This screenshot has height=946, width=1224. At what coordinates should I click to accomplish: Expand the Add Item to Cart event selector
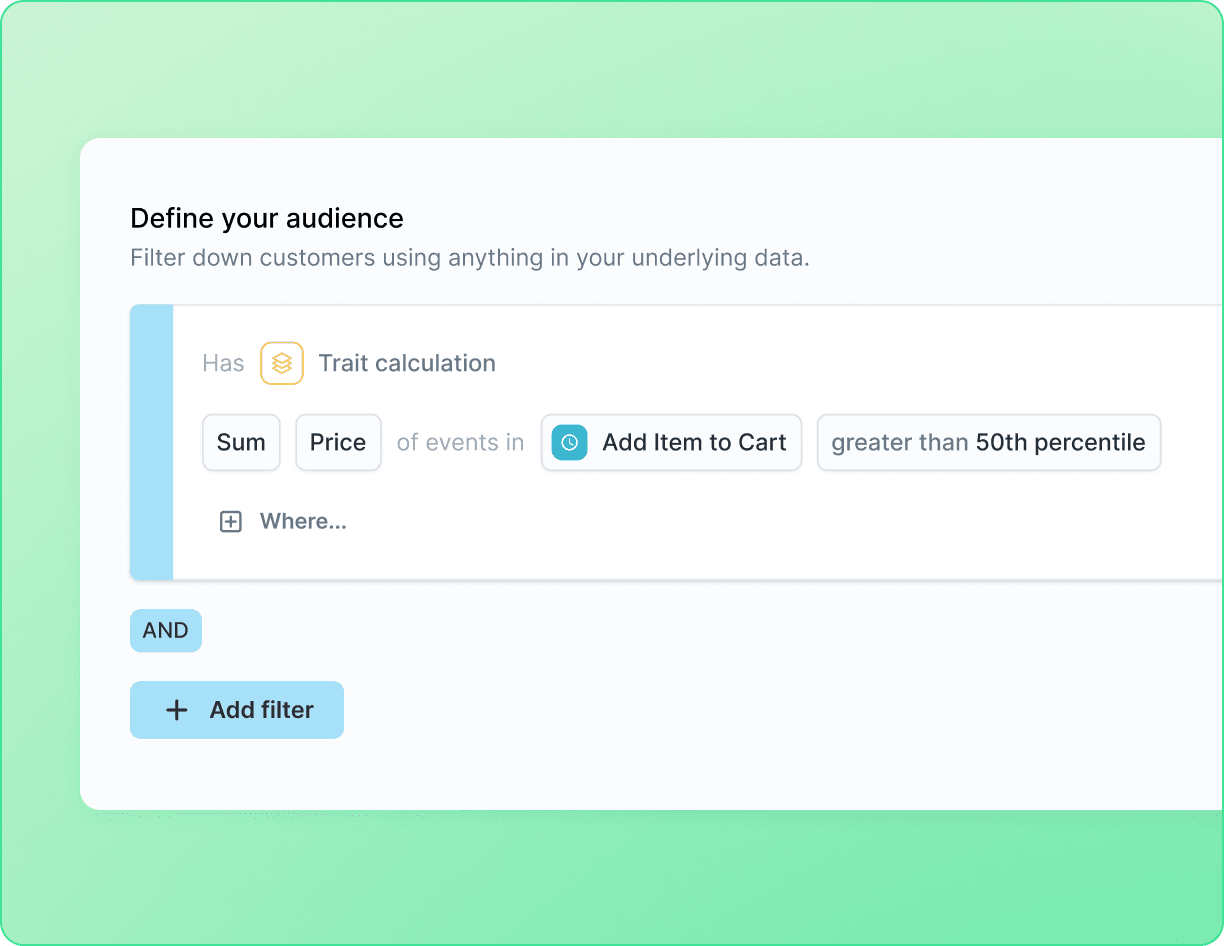694,442
